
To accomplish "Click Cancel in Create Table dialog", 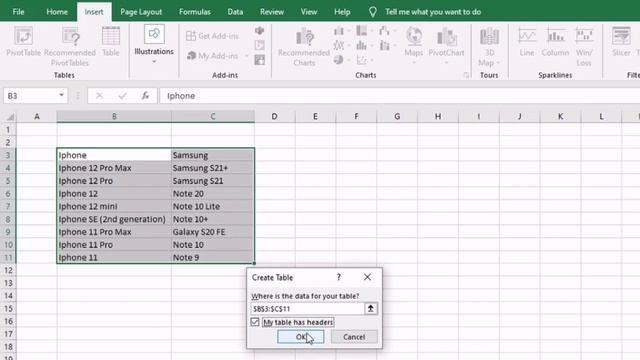I will tap(354, 337).
